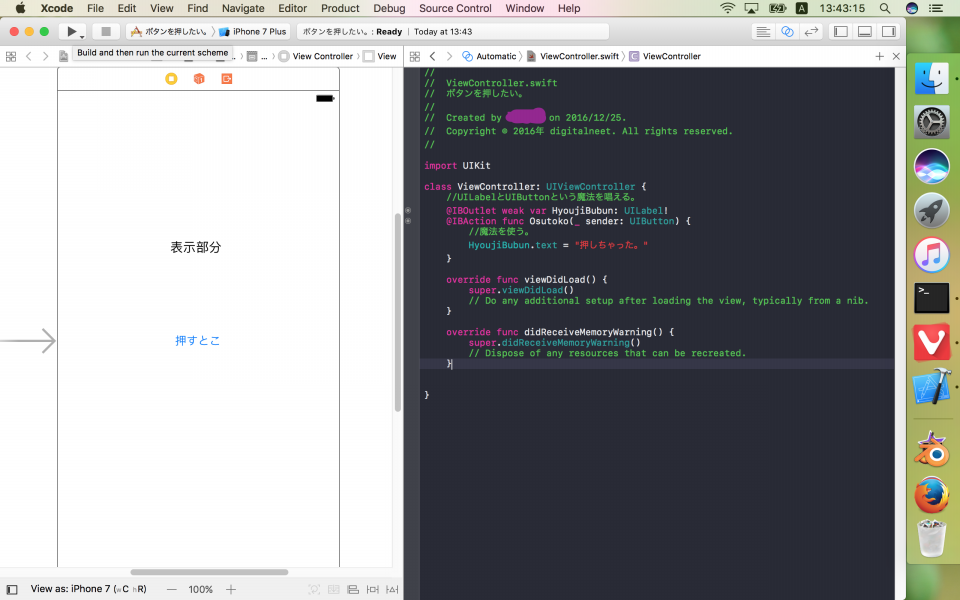Select the yellow View Controller dock icon

coord(171,78)
